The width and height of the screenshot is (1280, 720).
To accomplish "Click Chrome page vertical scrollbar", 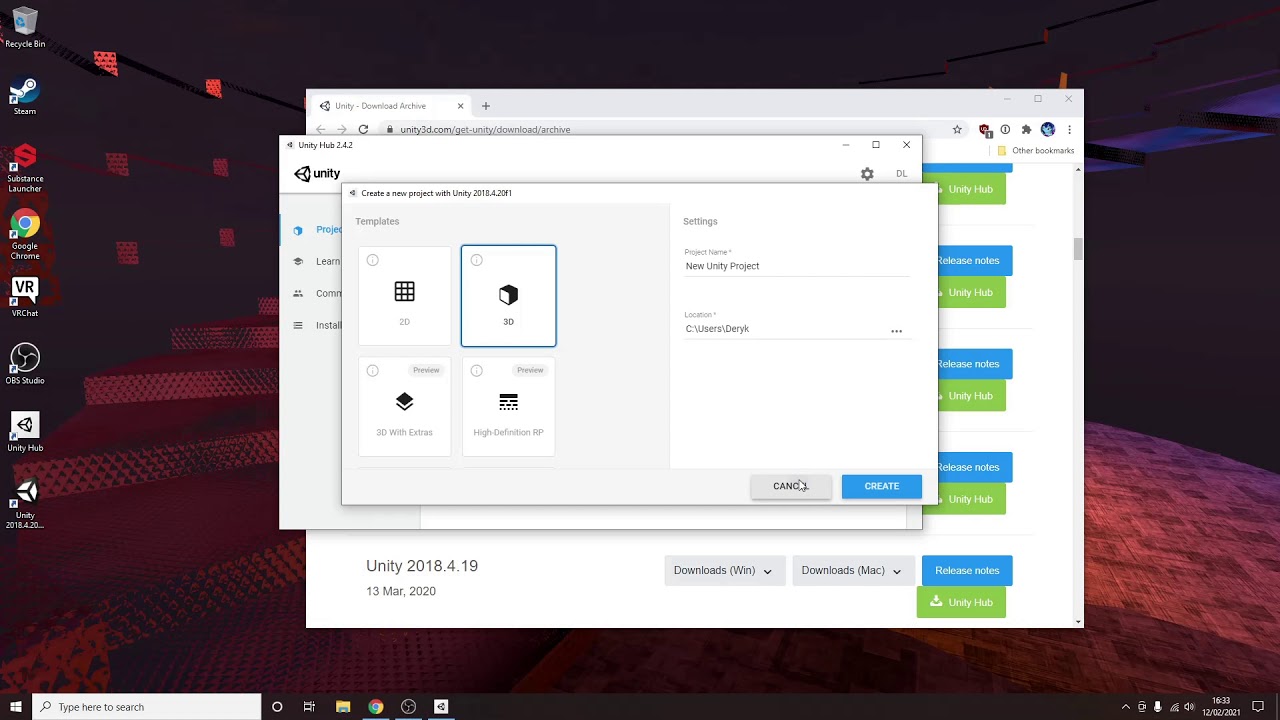I will click(x=1078, y=249).
